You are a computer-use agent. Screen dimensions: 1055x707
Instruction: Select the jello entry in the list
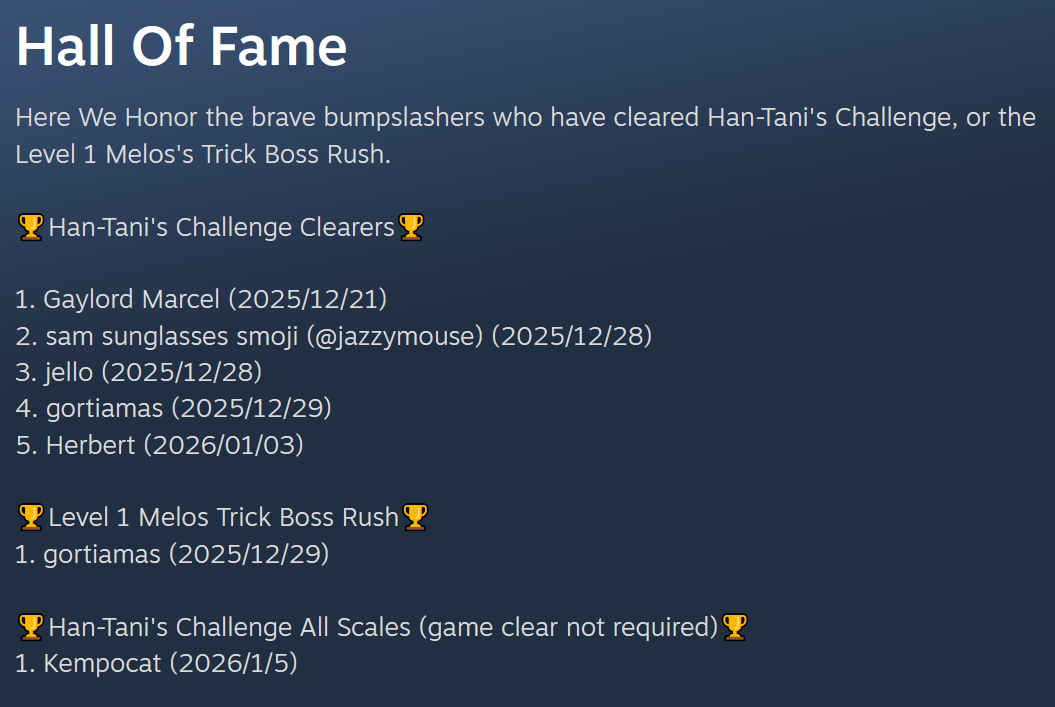point(69,372)
